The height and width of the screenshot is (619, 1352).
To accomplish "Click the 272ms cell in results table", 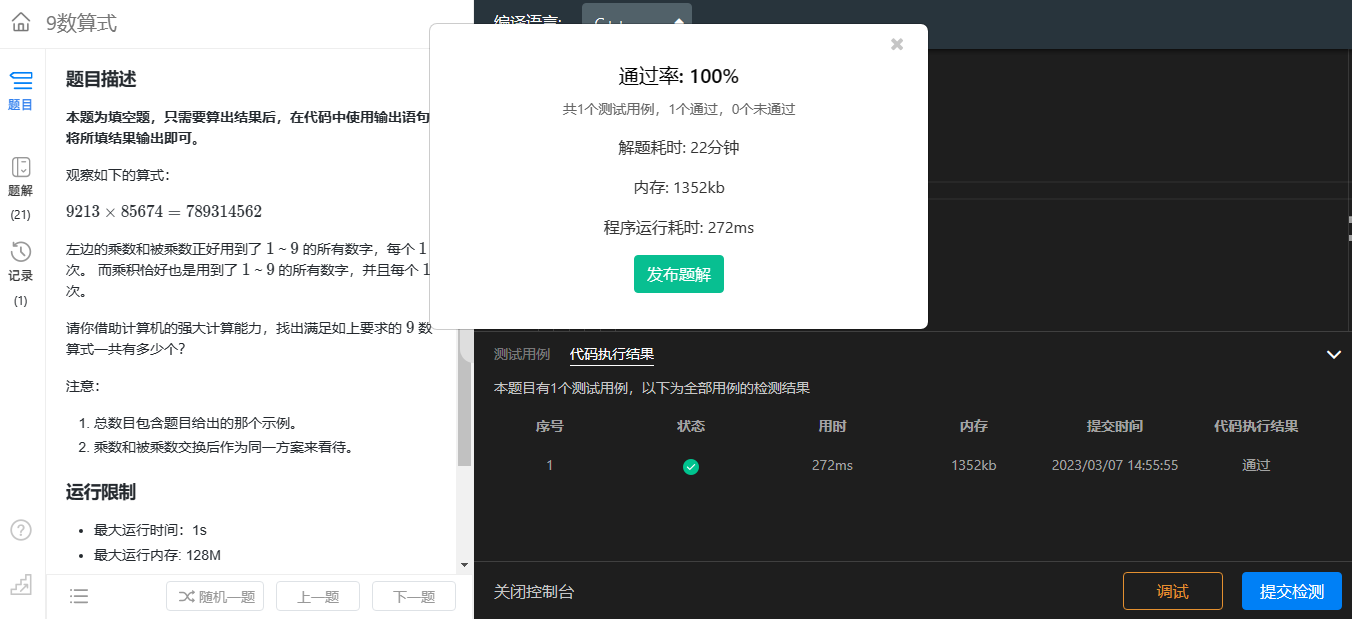I will coord(832,466).
